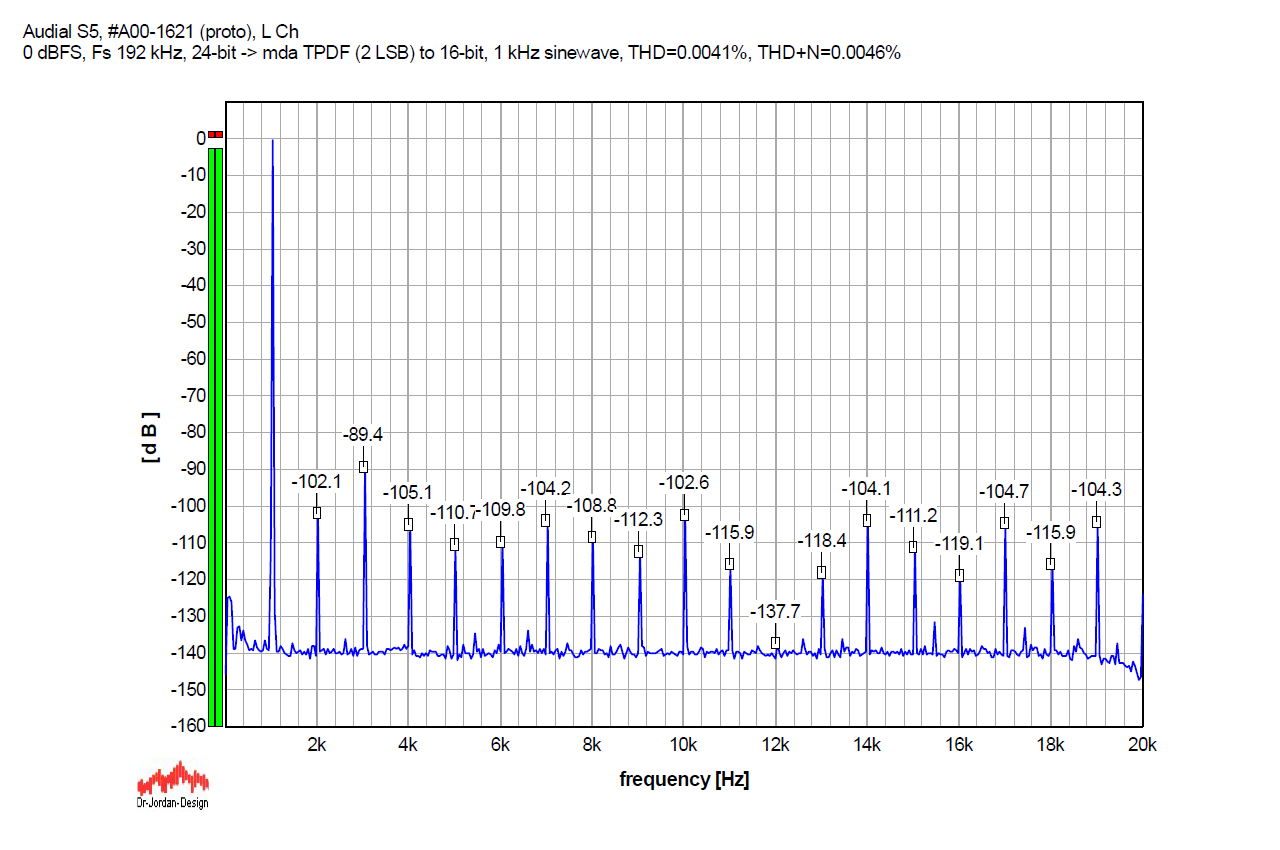Viewport: 1280px width, 850px height.
Task: Click the 0 dB fundamental peak tip
Action: [x=272, y=141]
